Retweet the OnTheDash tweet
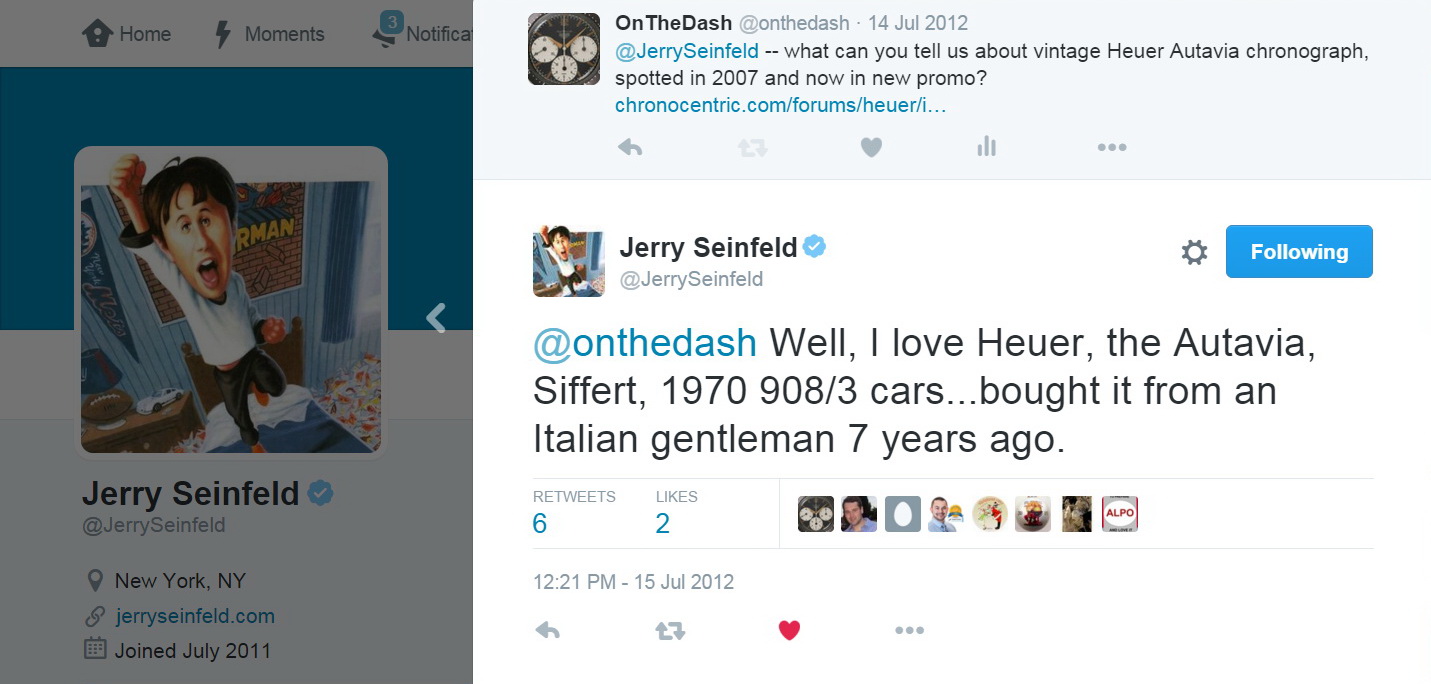This screenshot has width=1431, height=684. pyautogui.click(x=751, y=148)
